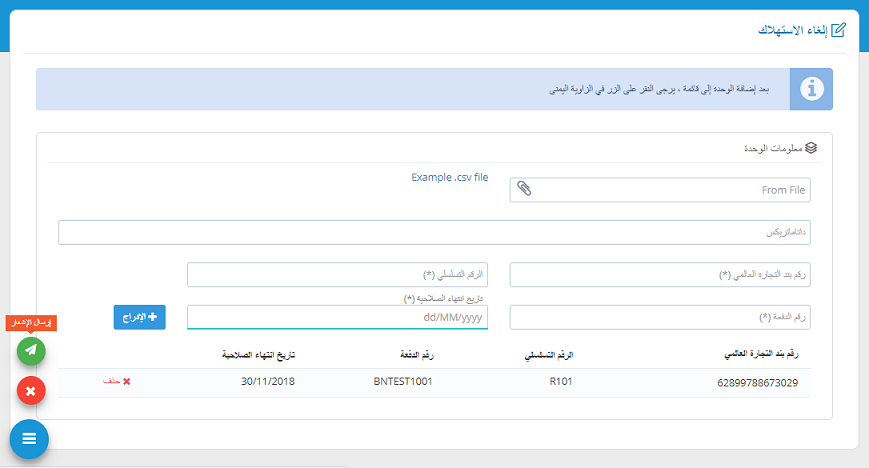Click the رقم بند التجارة العالمي input field
The width and height of the screenshot is (869, 468).
pos(660,275)
